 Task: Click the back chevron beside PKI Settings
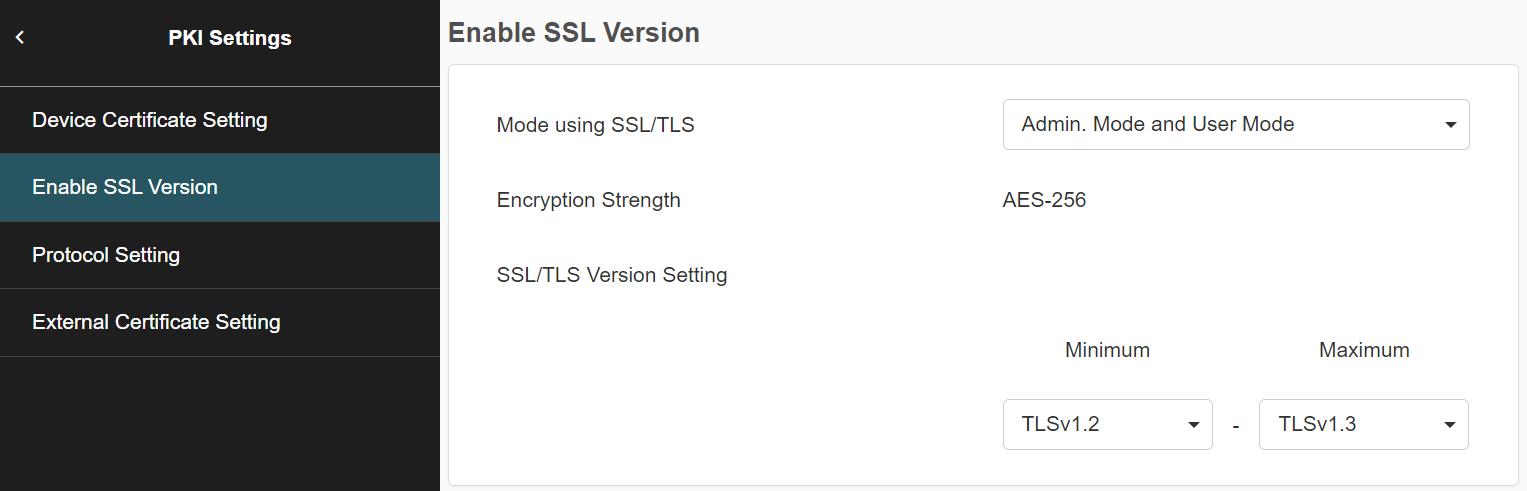(x=20, y=38)
